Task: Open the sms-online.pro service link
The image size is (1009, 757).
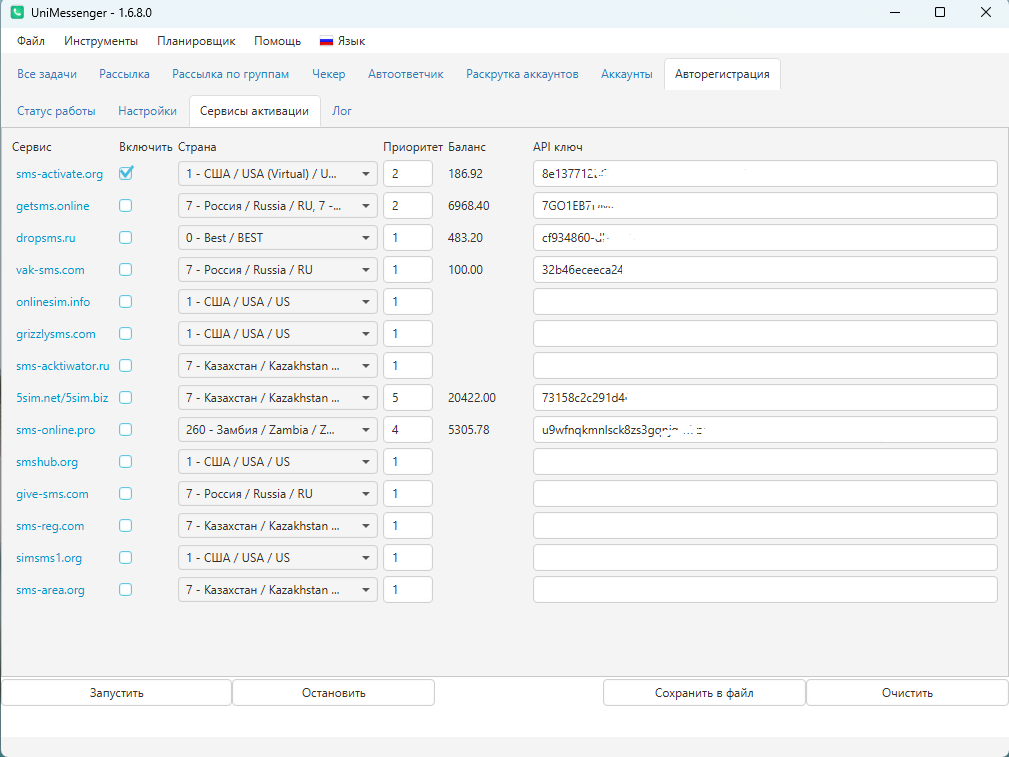Action: click(x=55, y=429)
